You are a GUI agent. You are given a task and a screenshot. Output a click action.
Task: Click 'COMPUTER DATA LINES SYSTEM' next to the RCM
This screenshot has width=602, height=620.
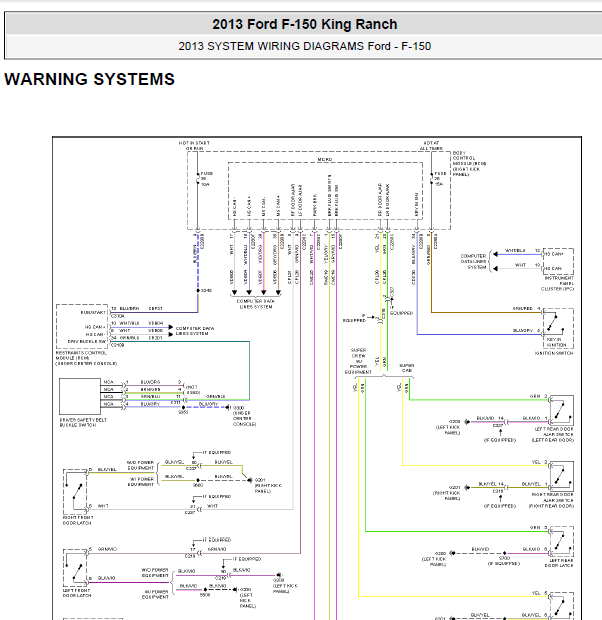195,331
